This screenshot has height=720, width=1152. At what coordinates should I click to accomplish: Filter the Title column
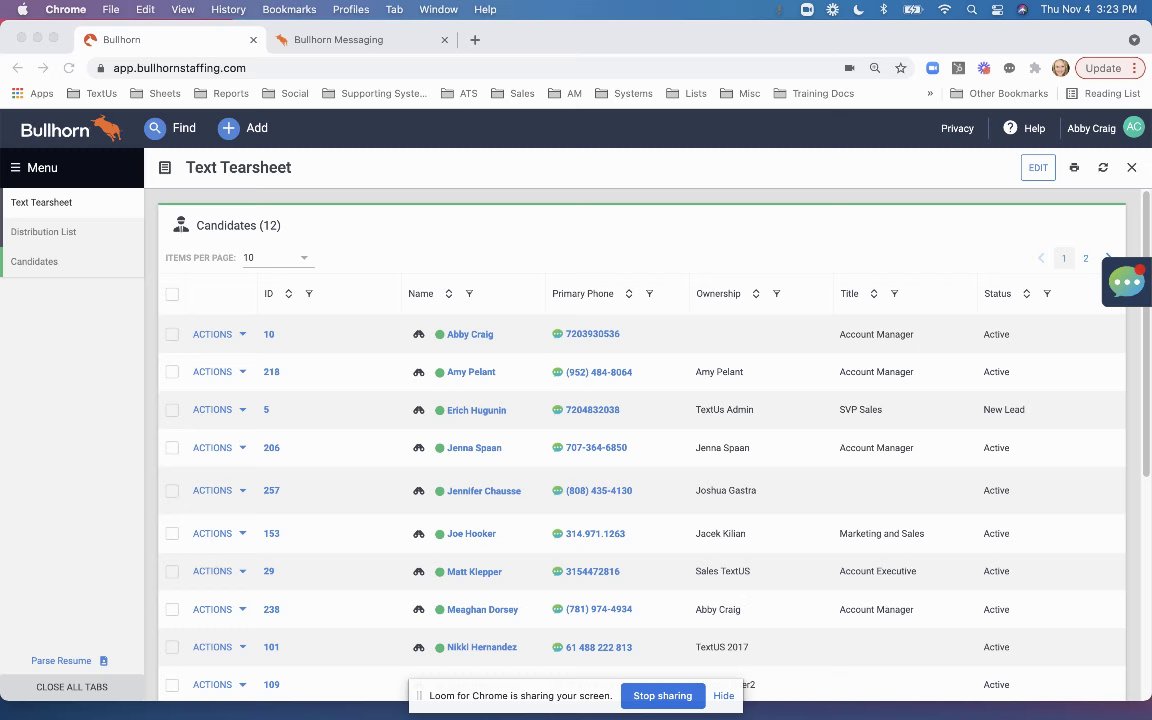click(894, 294)
